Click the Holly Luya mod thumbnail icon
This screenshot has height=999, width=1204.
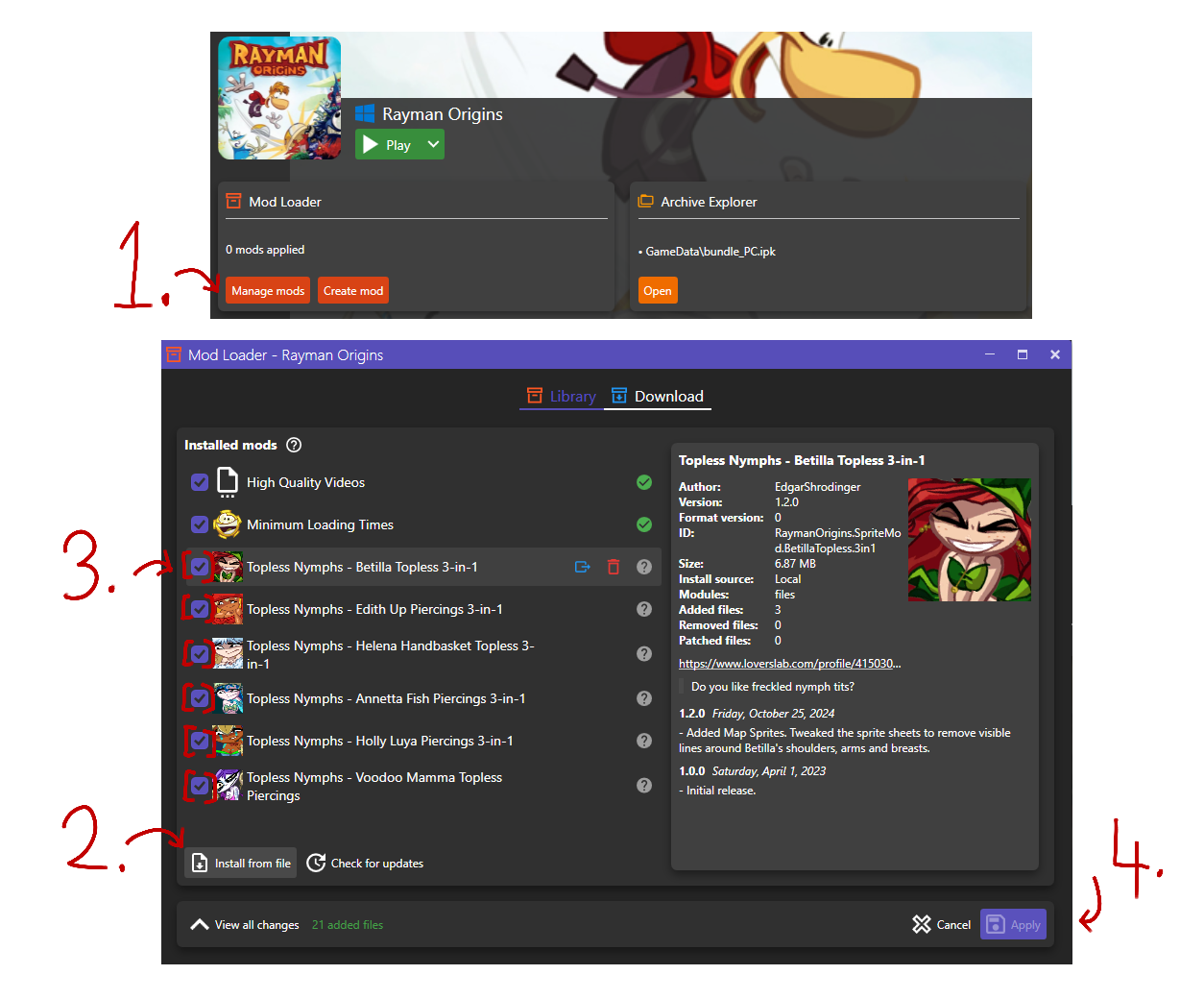228,741
